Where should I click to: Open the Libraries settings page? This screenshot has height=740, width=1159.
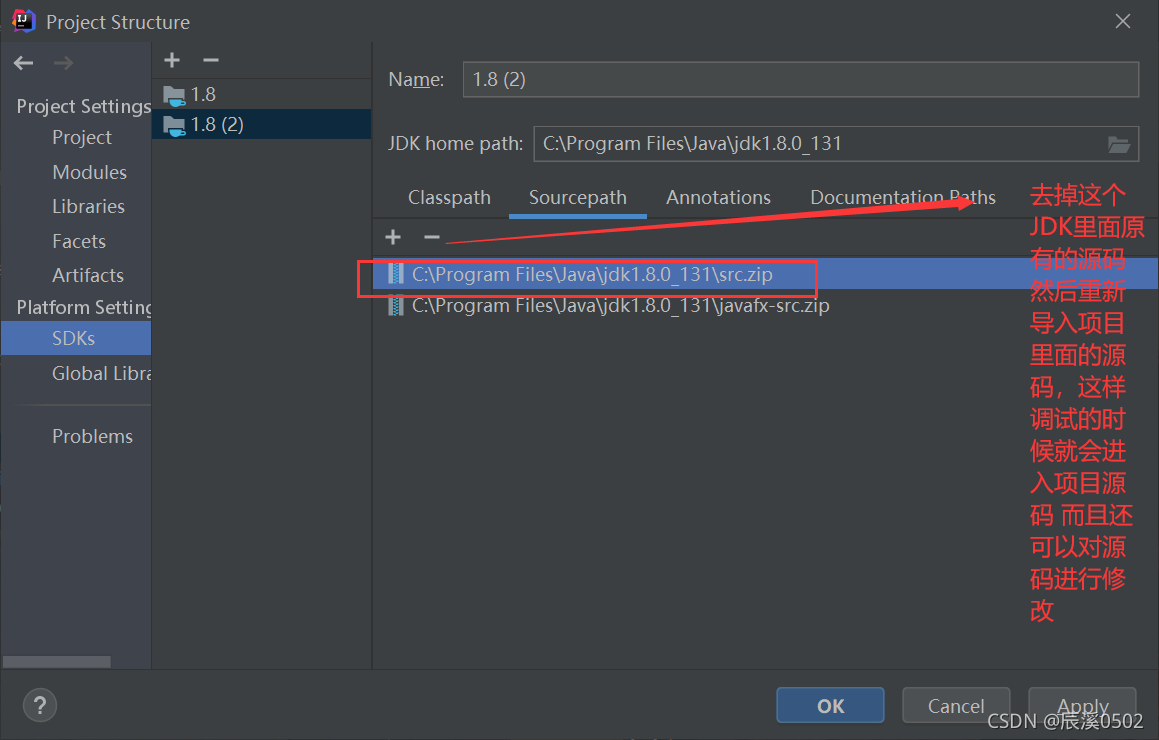pos(89,206)
